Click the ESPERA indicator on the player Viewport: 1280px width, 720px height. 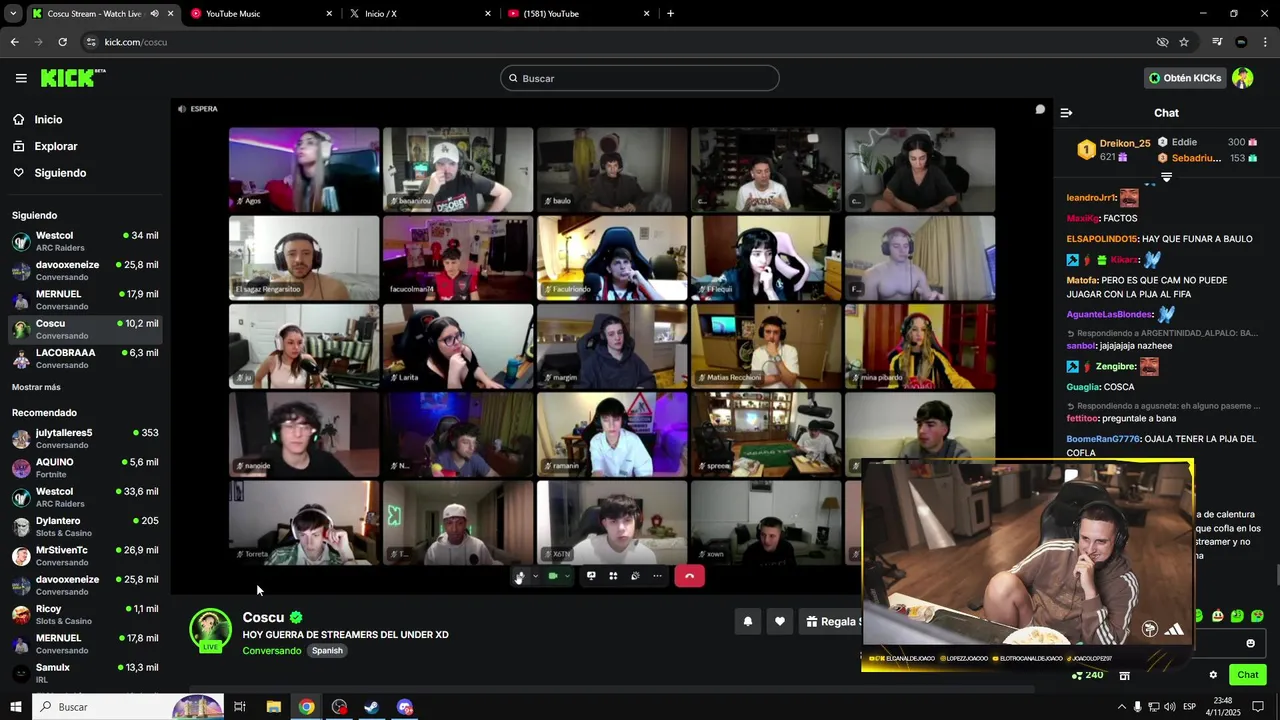(x=198, y=109)
